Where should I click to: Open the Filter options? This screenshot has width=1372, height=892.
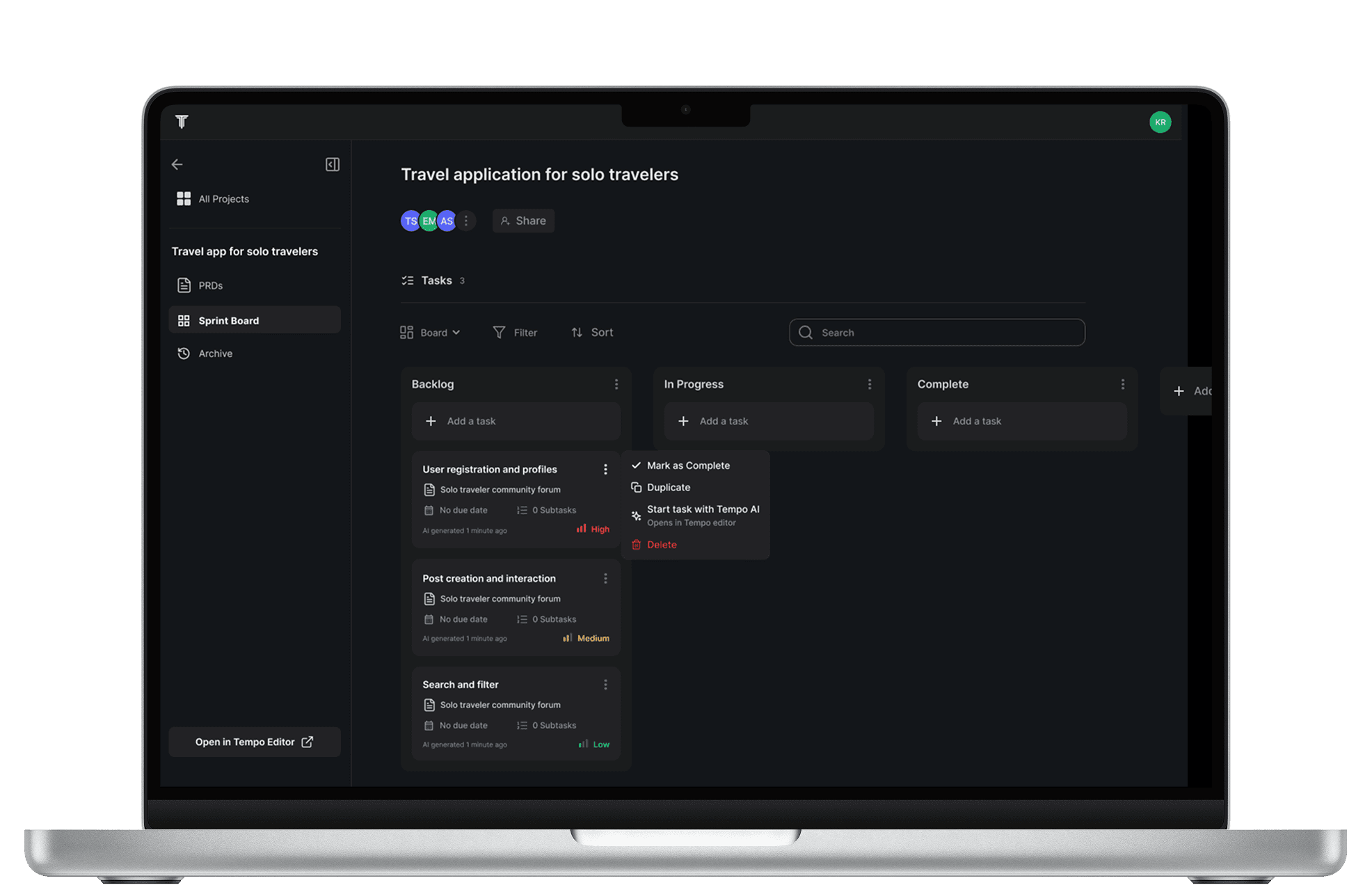pos(515,333)
